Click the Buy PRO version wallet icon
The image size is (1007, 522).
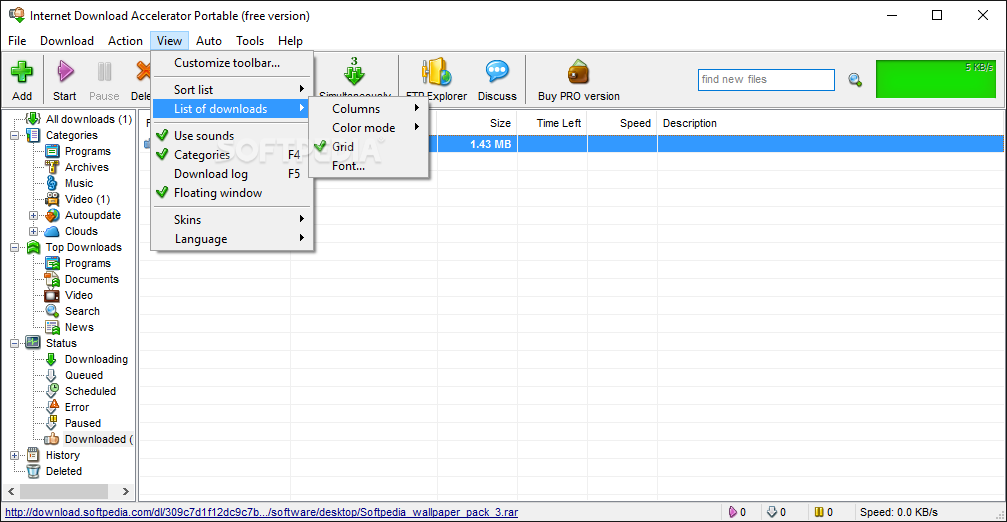coord(579,72)
